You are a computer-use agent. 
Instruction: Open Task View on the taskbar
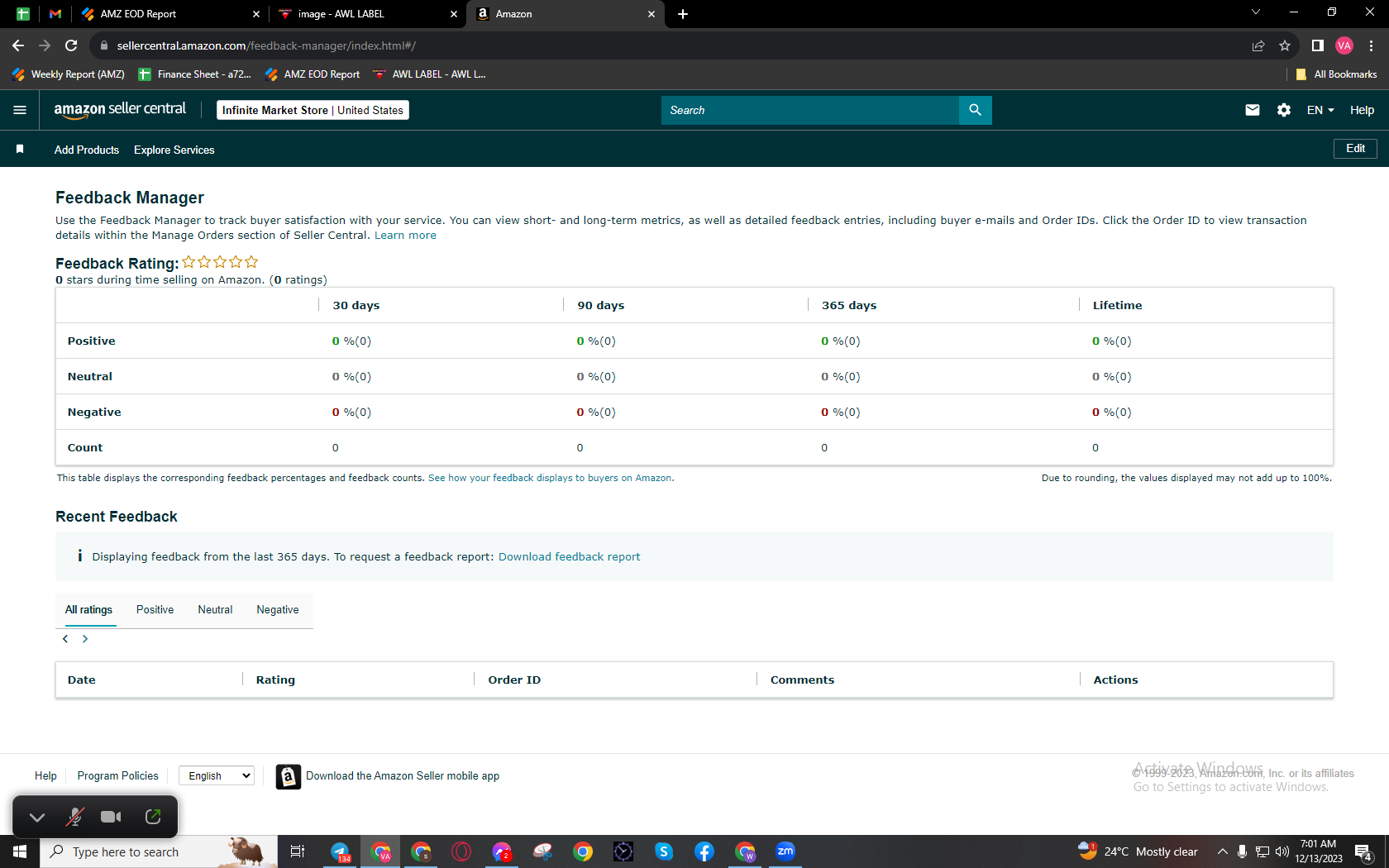point(298,851)
